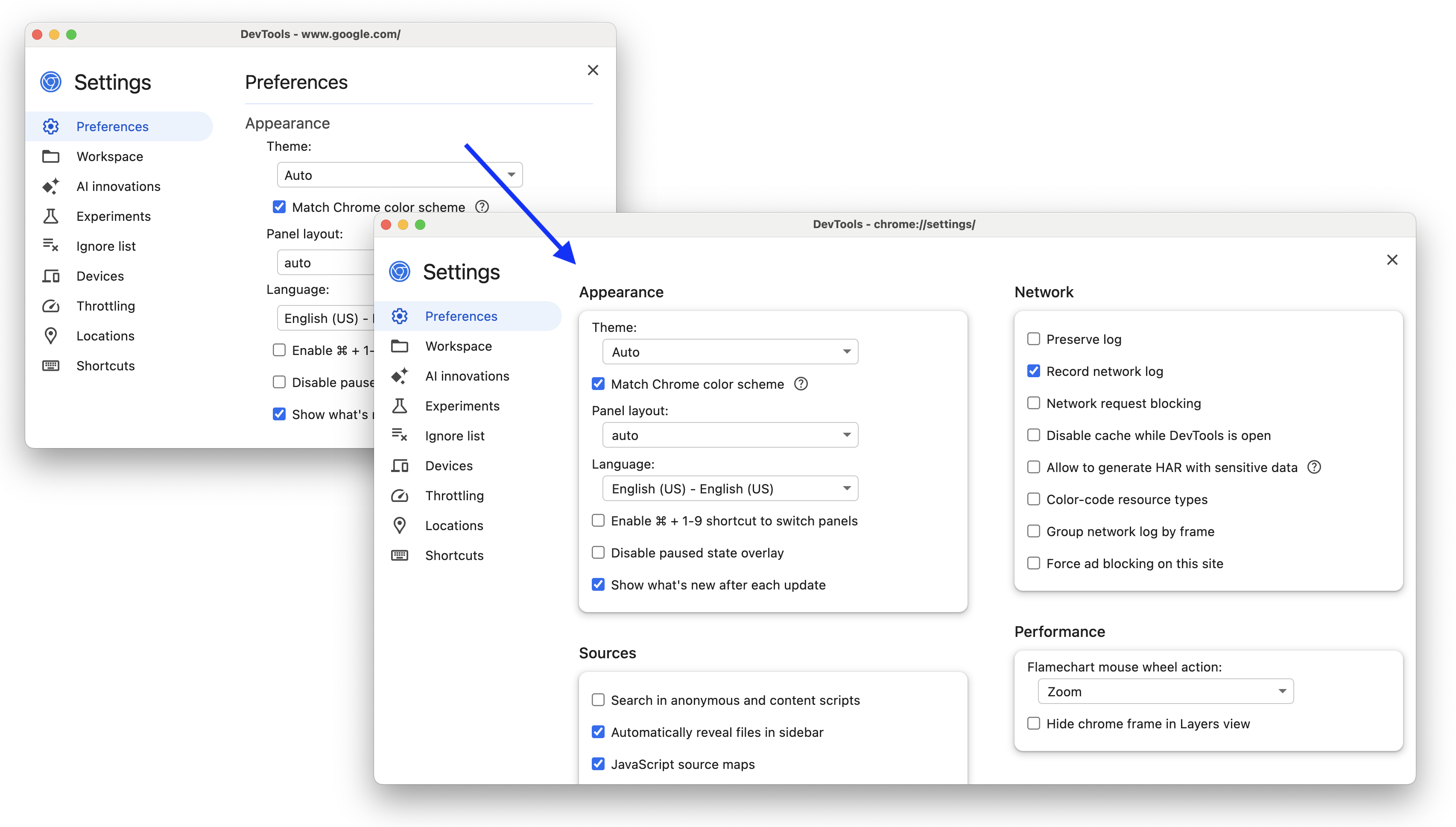Enable Enable ⌘+1-9 shortcut to switch panels
The height and width of the screenshot is (827, 1456).
(x=596, y=520)
